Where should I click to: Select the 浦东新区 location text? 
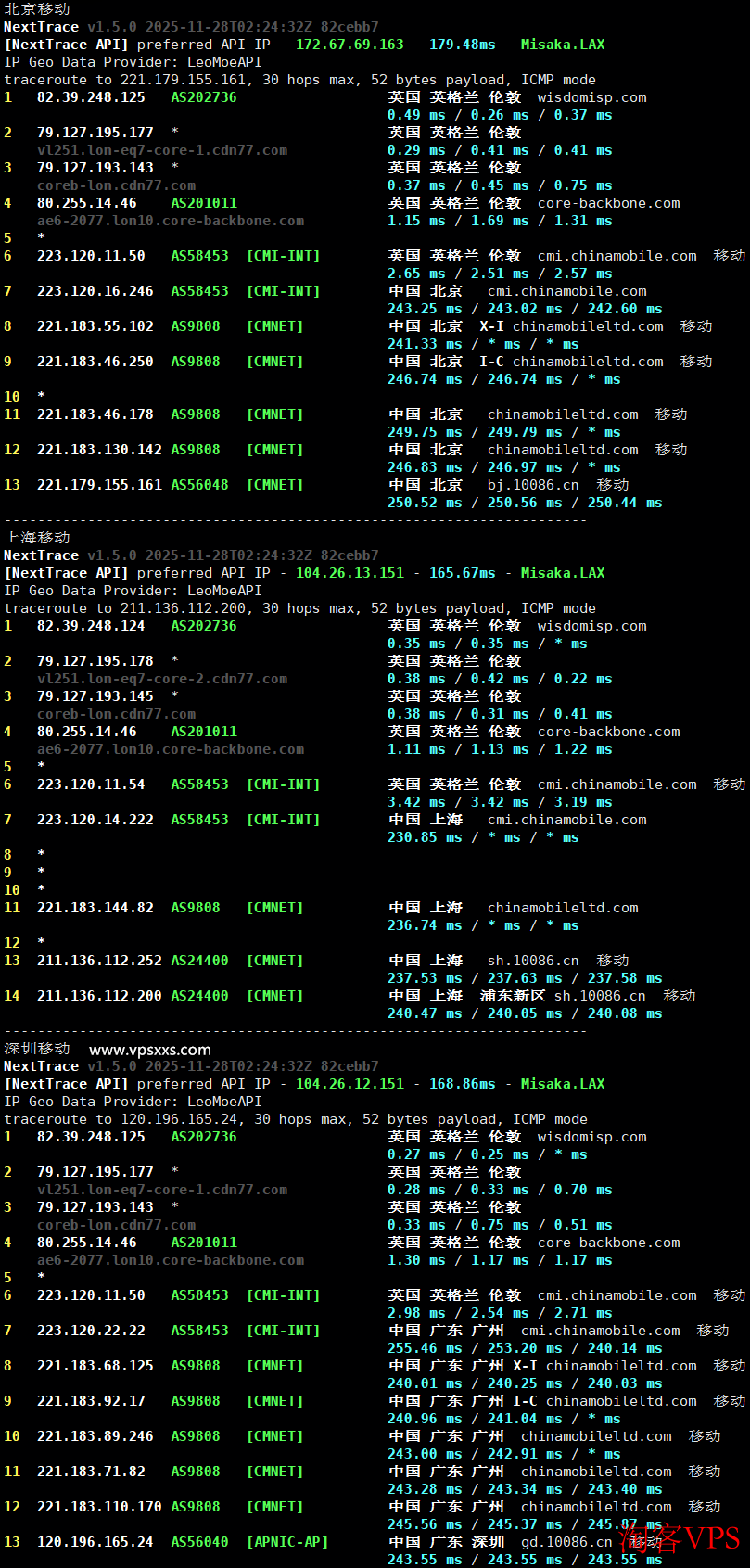tap(513, 996)
